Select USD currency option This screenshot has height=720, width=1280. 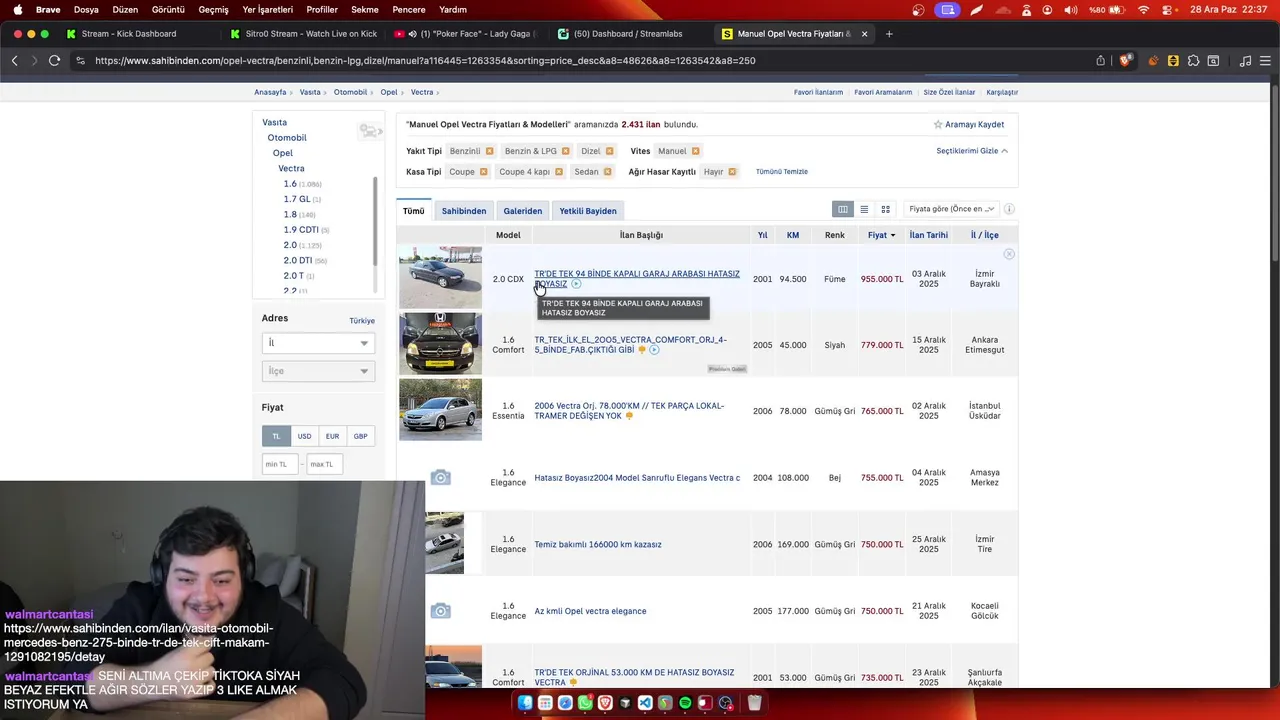[304, 436]
